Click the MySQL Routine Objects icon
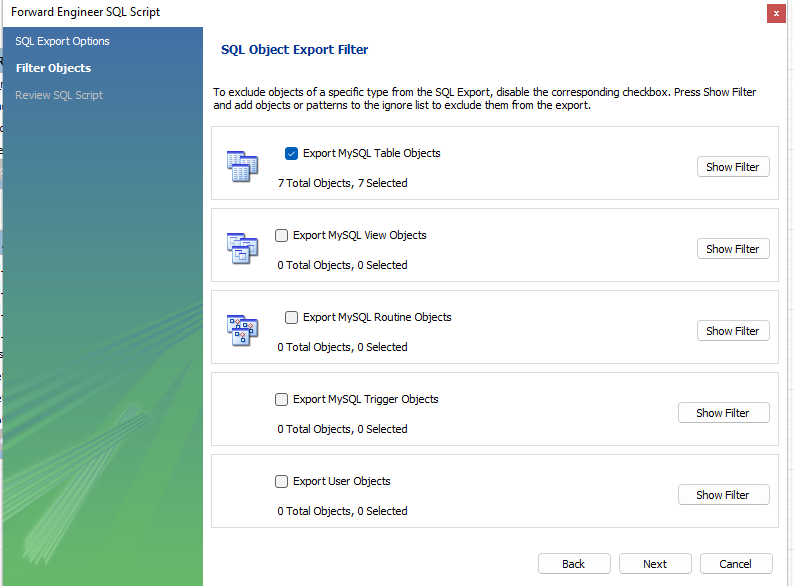The image size is (794, 586). pyautogui.click(x=243, y=330)
